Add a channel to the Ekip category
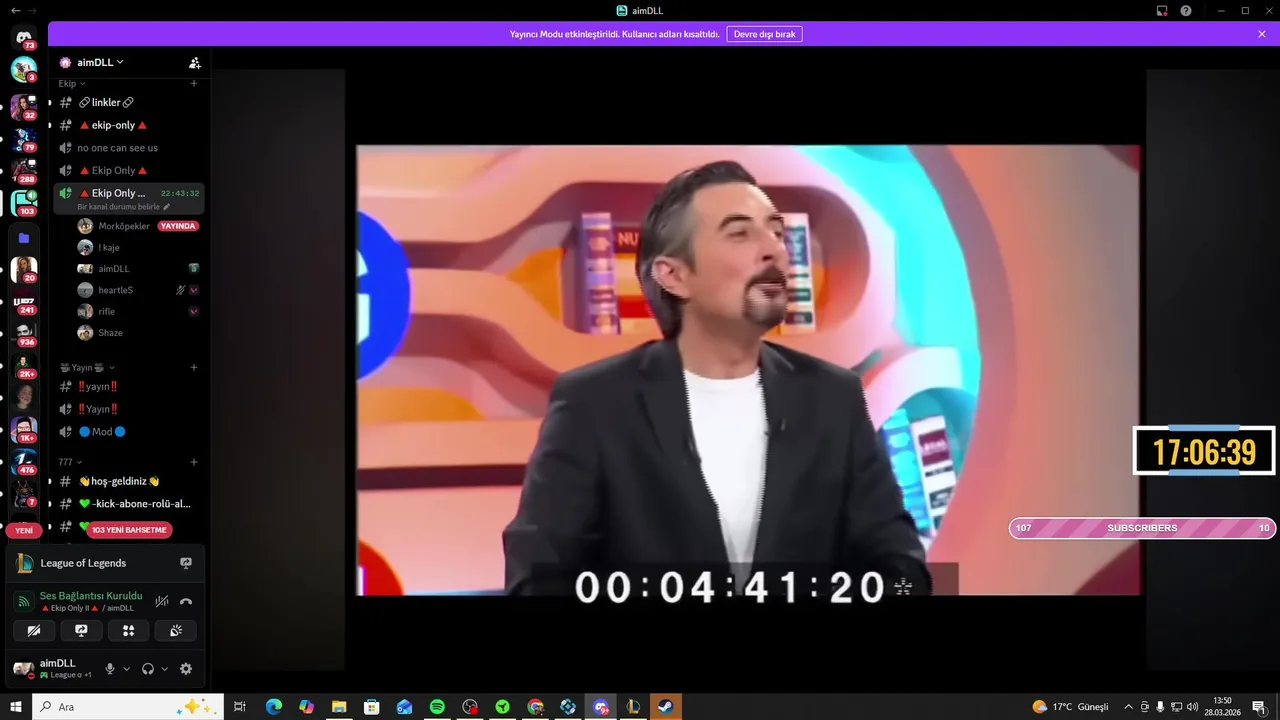The image size is (1280, 720). [194, 84]
